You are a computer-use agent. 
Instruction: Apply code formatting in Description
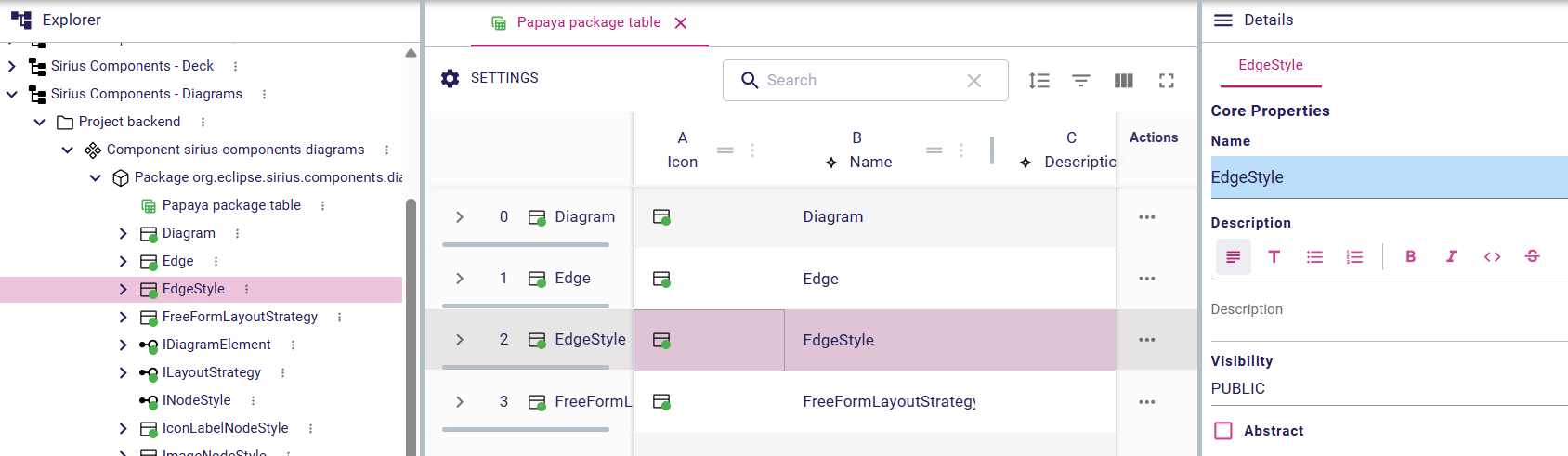(1492, 257)
